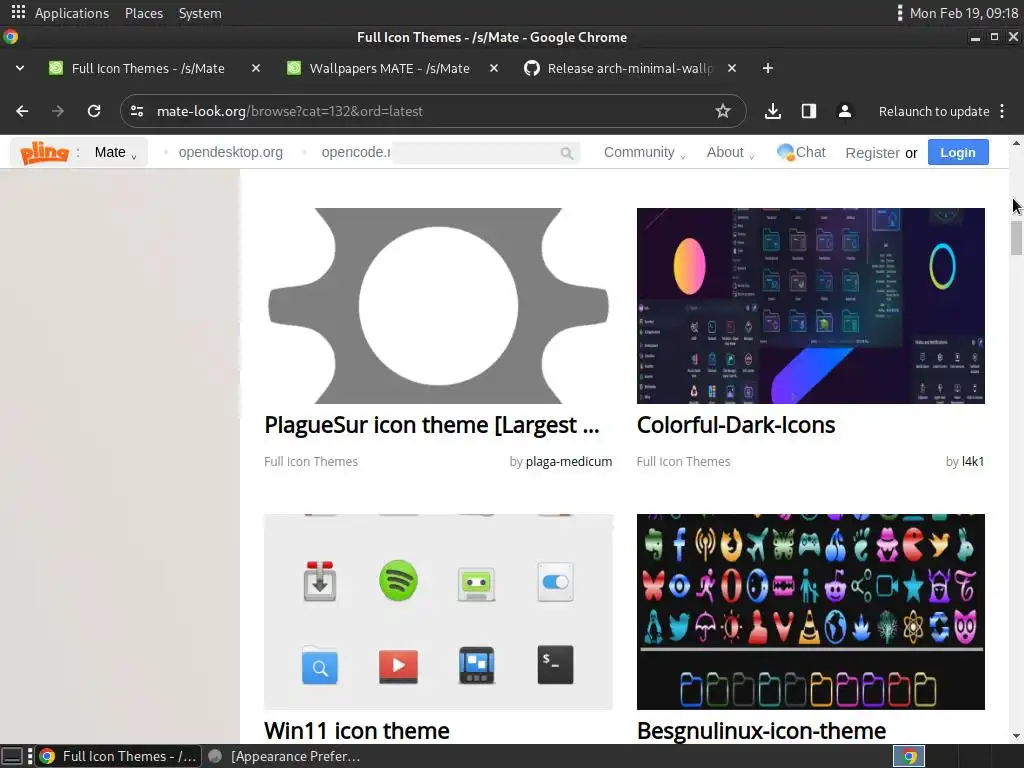
Task: Open the system applications grid icon
Action: click(x=18, y=12)
